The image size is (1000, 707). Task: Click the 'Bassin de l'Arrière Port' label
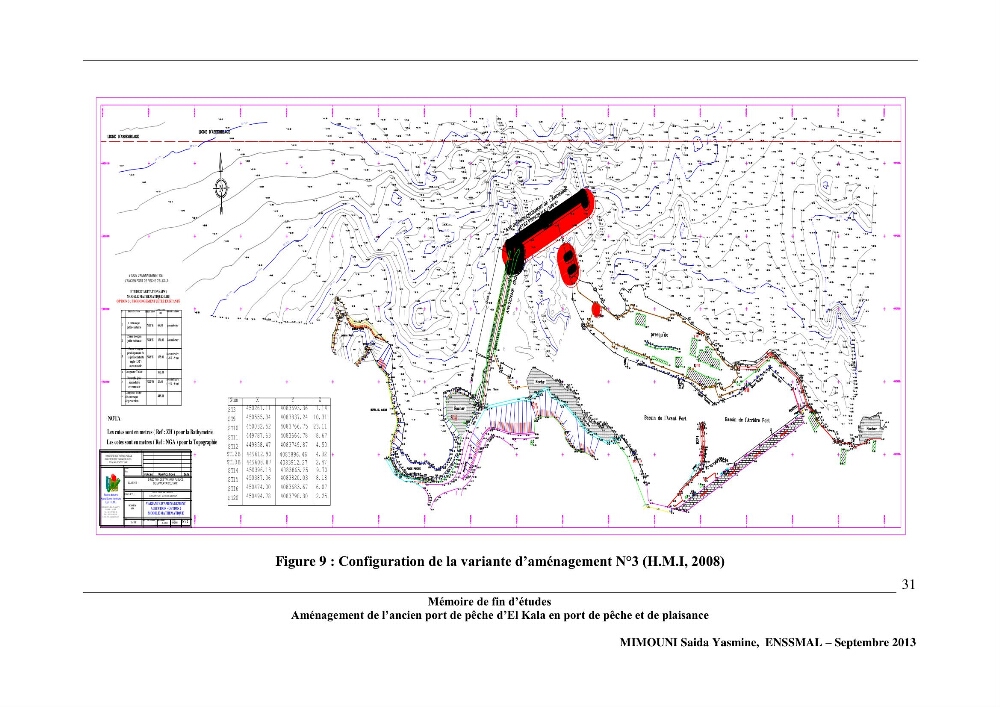point(747,420)
